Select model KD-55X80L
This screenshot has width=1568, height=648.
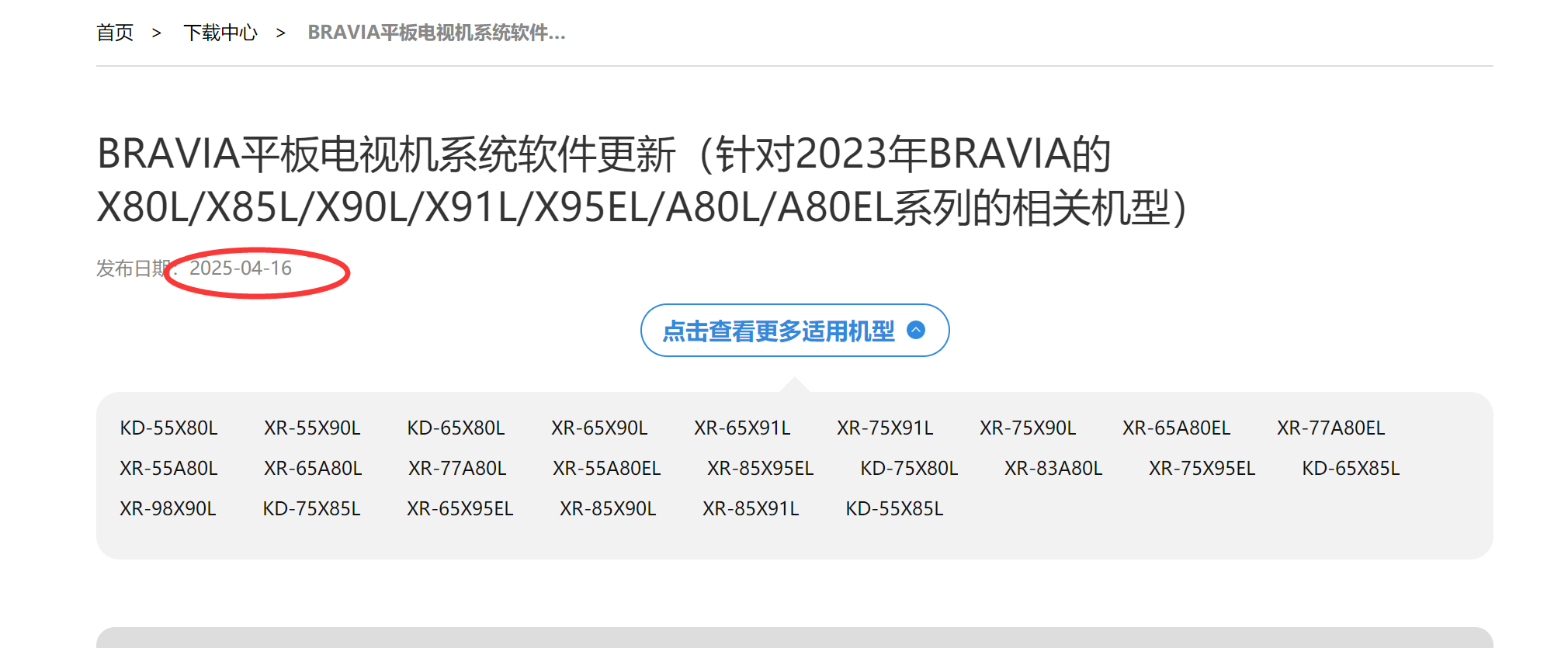pos(168,428)
